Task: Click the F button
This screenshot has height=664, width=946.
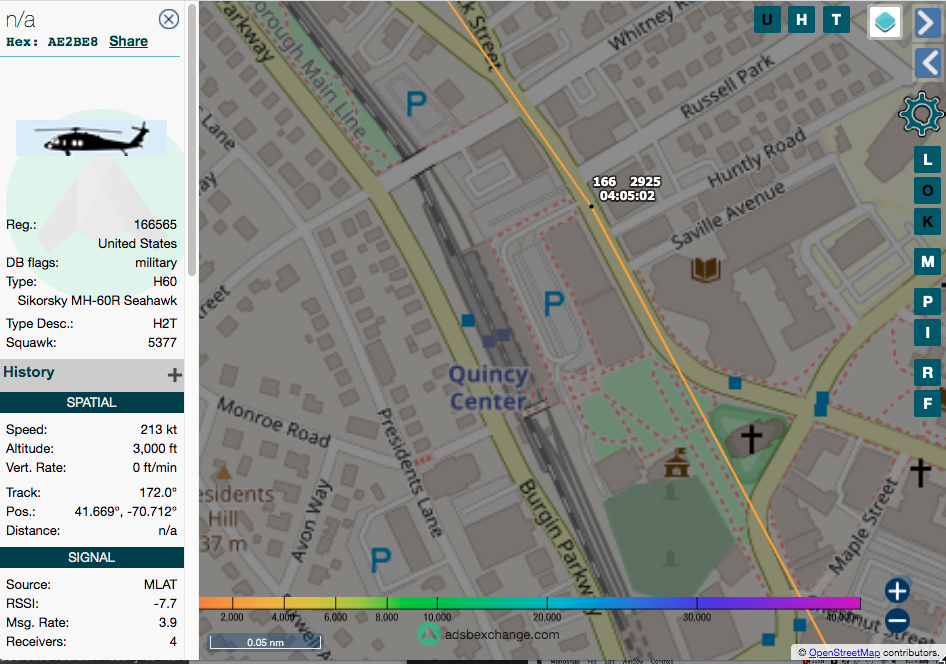Action: [x=927, y=403]
